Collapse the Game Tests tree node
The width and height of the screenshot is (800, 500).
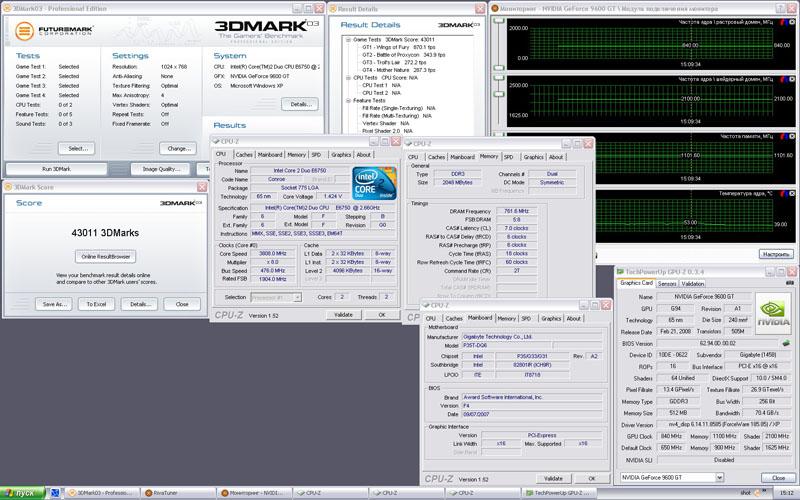348,39
